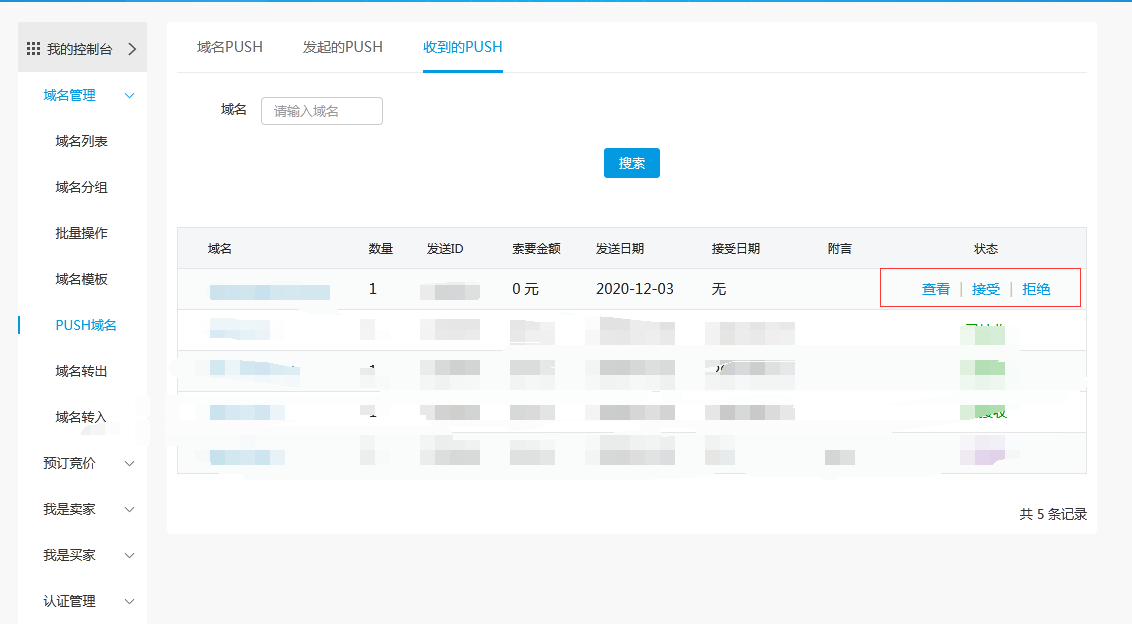Open 域名转入 menu item
Screen dimensions: 1132x624
click(x=81, y=418)
